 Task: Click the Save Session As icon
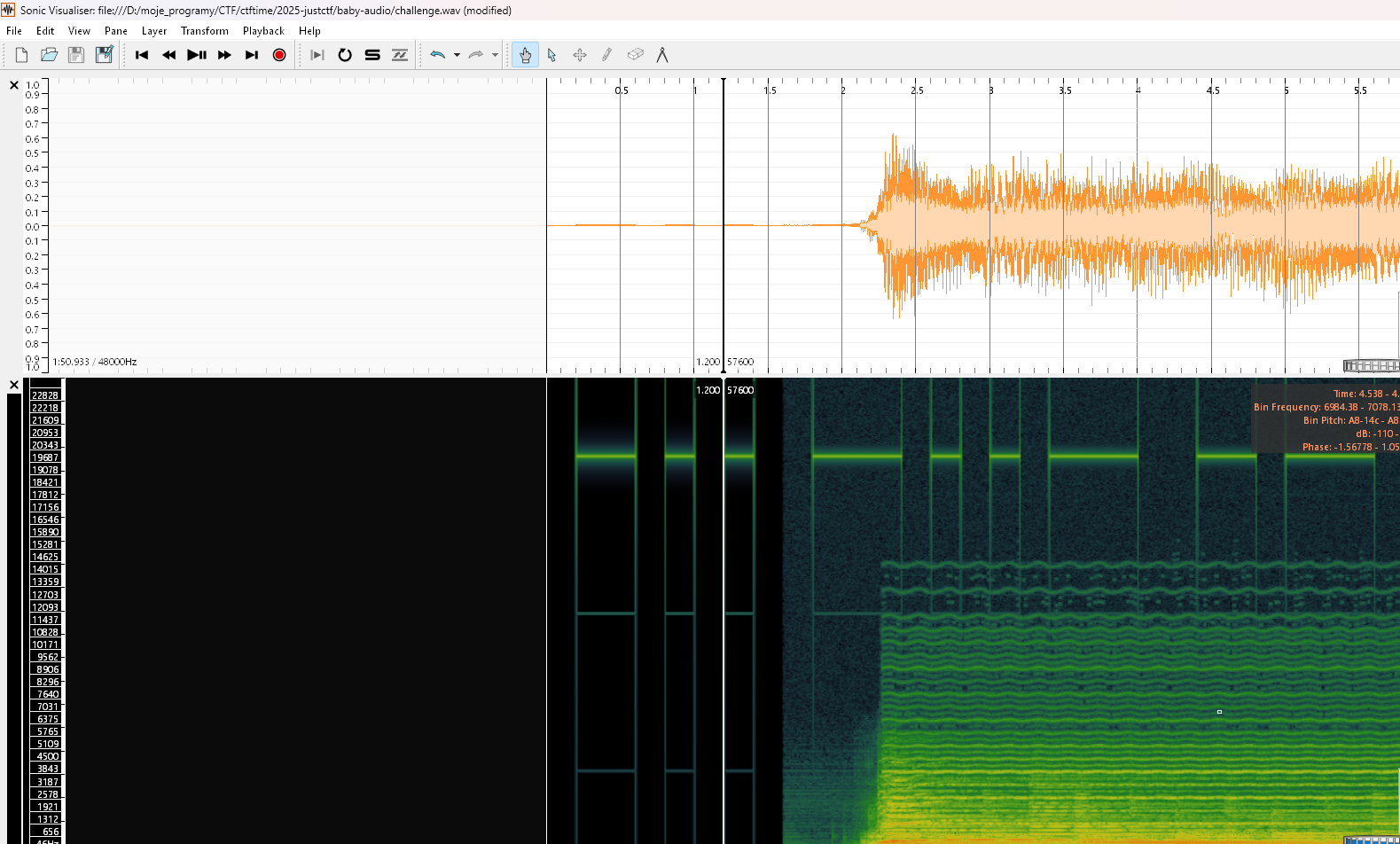pos(104,55)
